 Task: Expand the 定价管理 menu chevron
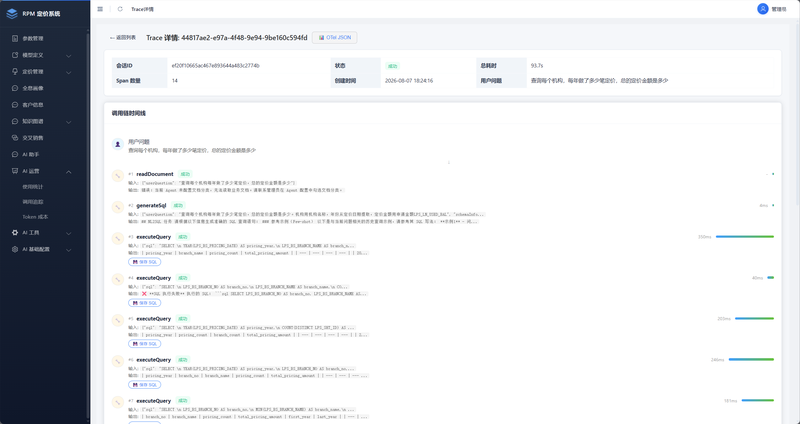[69, 72]
